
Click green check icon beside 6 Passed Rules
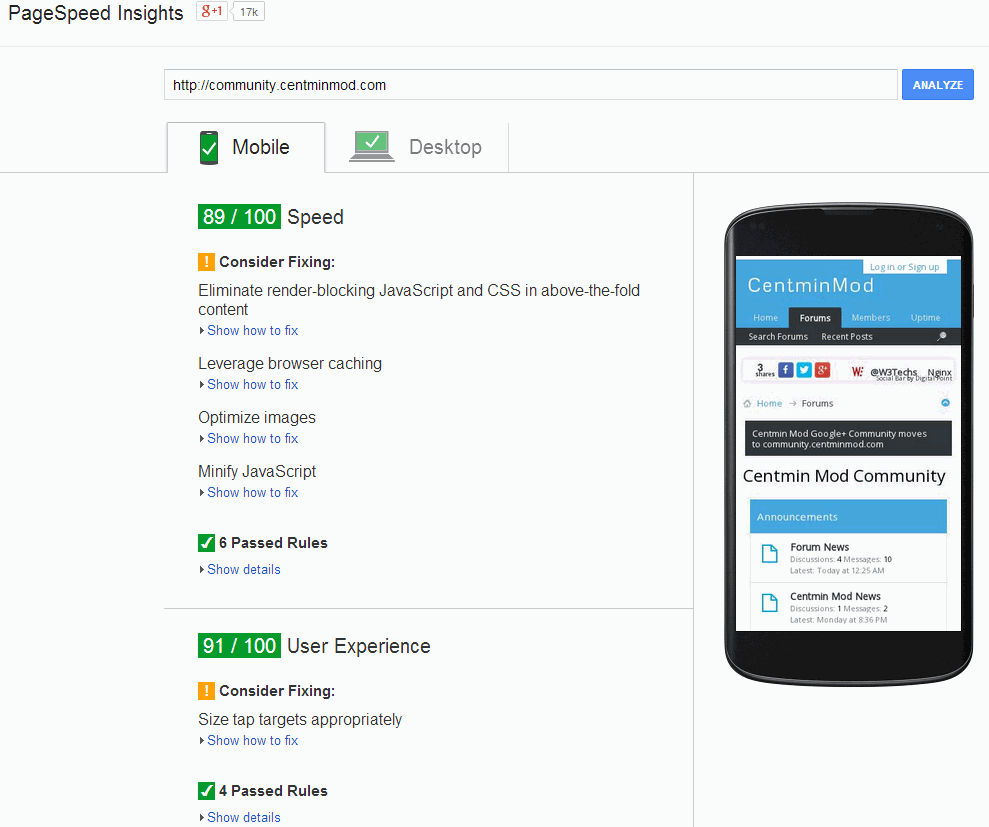click(x=206, y=543)
